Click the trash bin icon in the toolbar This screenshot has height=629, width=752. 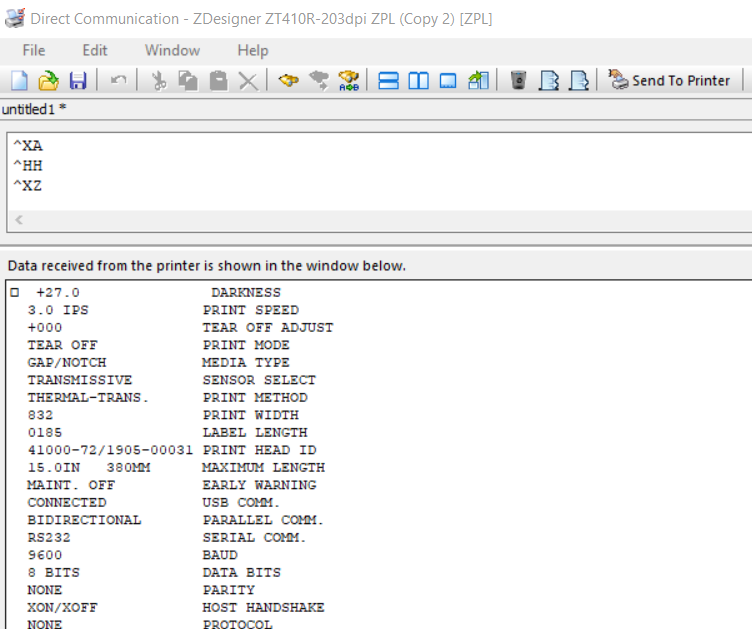[518, 81]
